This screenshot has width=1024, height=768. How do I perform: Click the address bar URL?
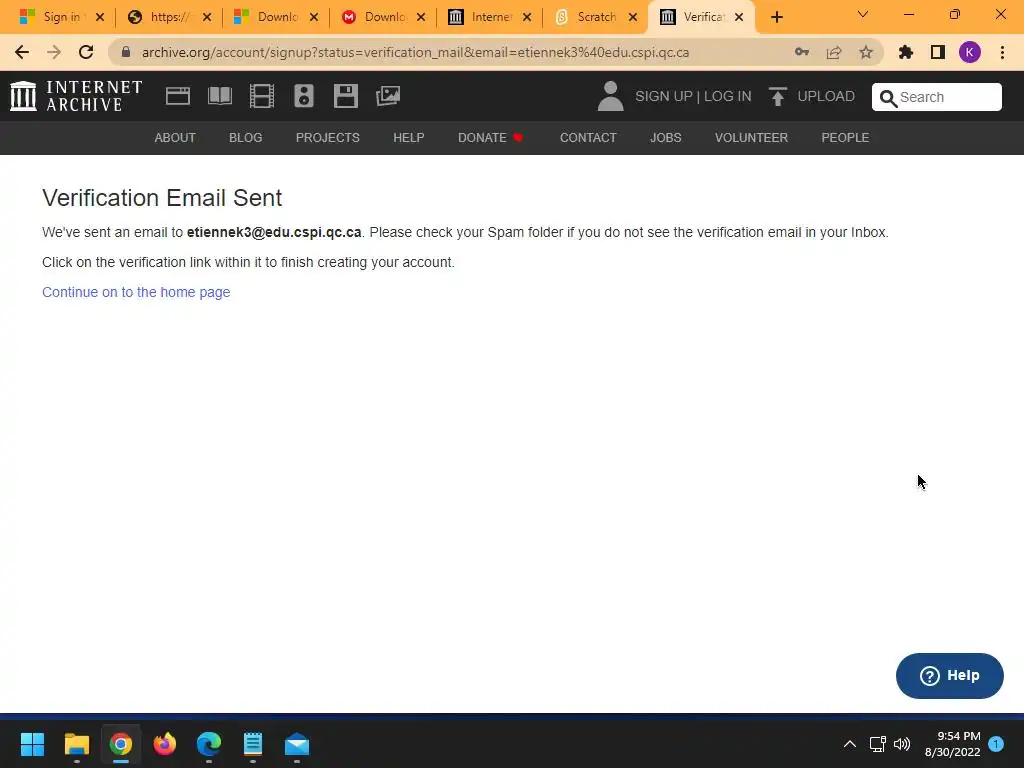(x=415, y=52)
